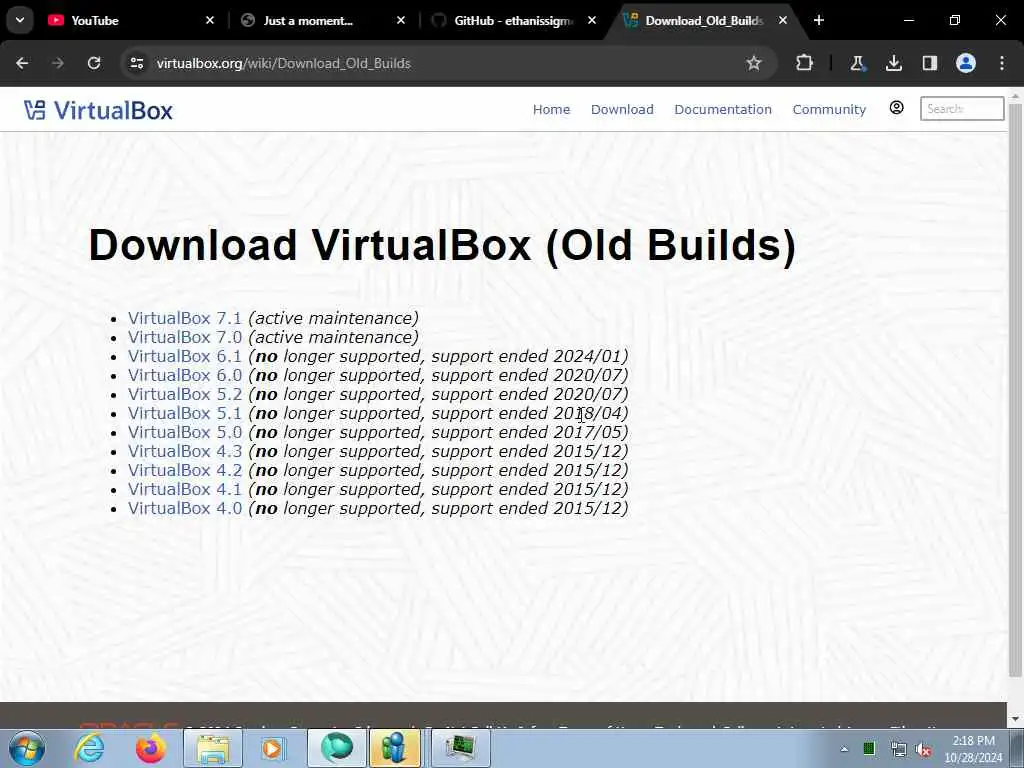The width and height of the screenshot is (1024, 768).
Task: Click the VirtualBox logo
Action: pos(99,110)
